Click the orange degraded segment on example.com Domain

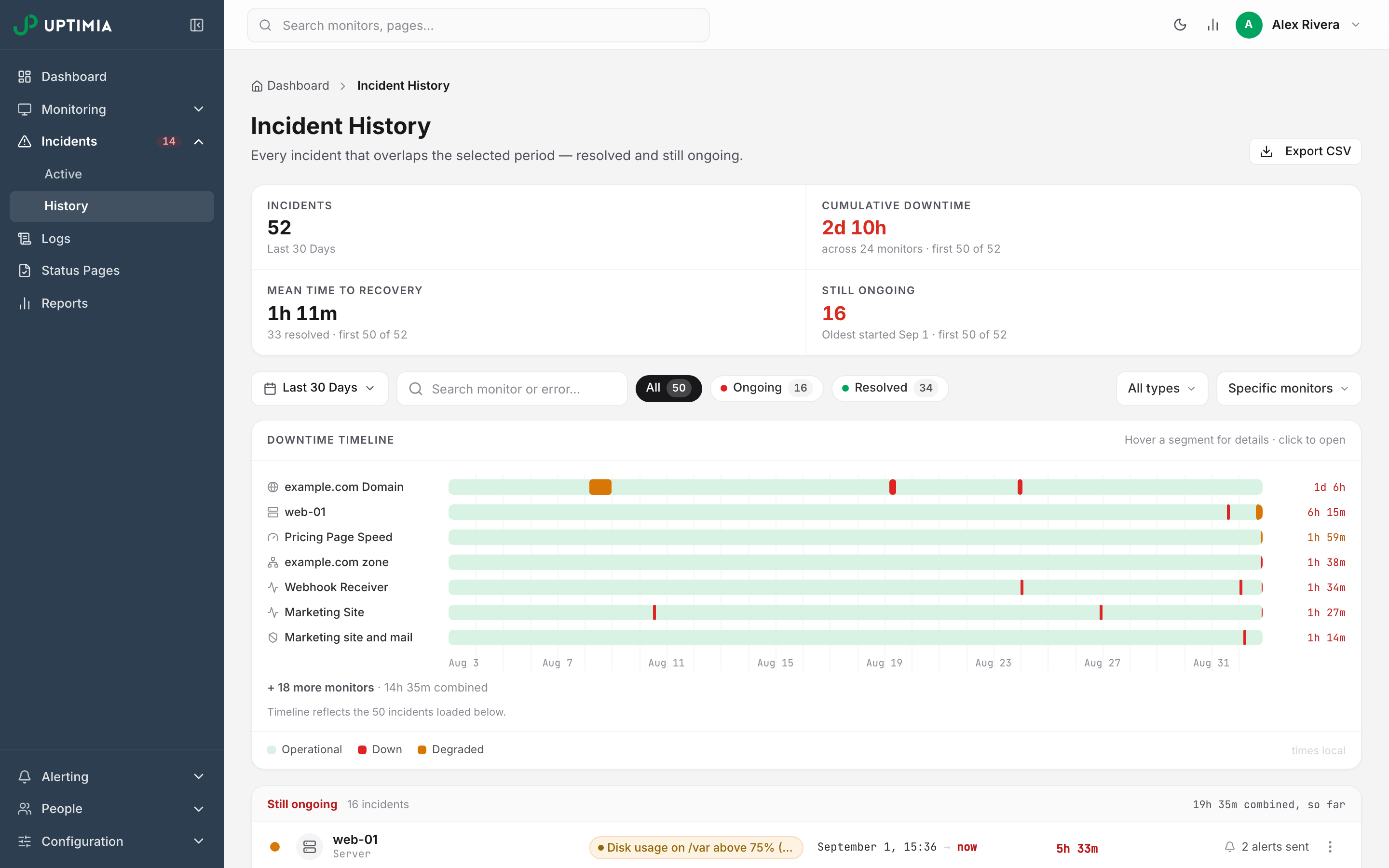point(600,487)
